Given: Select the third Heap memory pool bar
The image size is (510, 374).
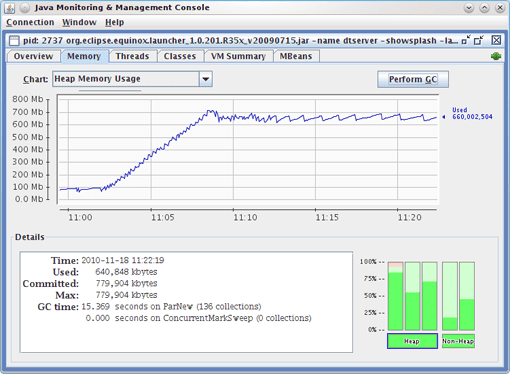Looking at the screenshot, I should coord(430,296).
